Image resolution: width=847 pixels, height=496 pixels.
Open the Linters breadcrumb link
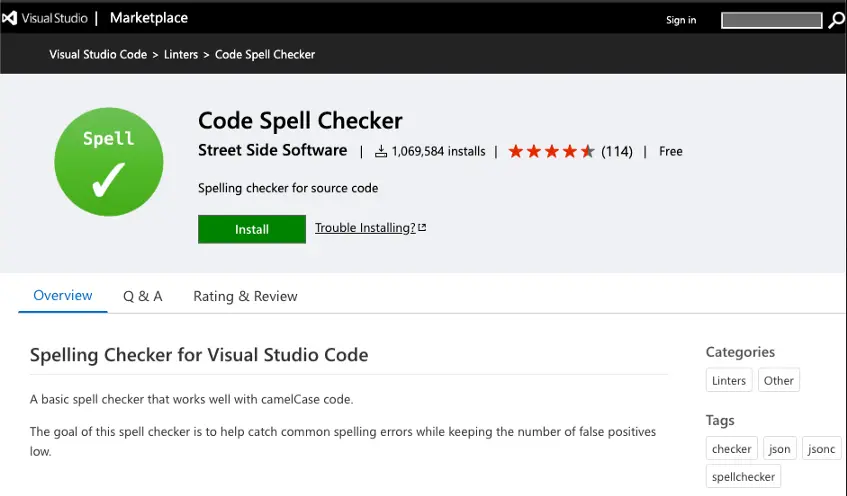(181, 55)
